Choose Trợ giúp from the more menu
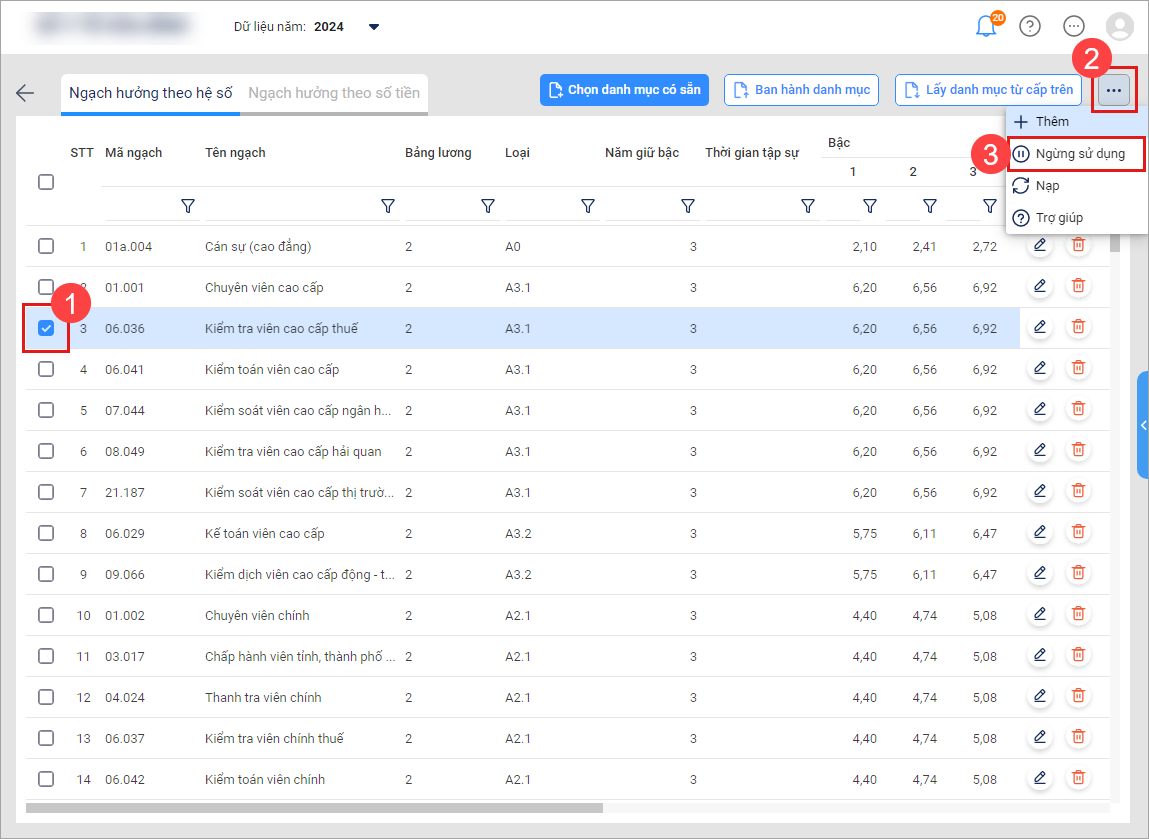Screen dimensions: 1149x839 point(1076,218)
